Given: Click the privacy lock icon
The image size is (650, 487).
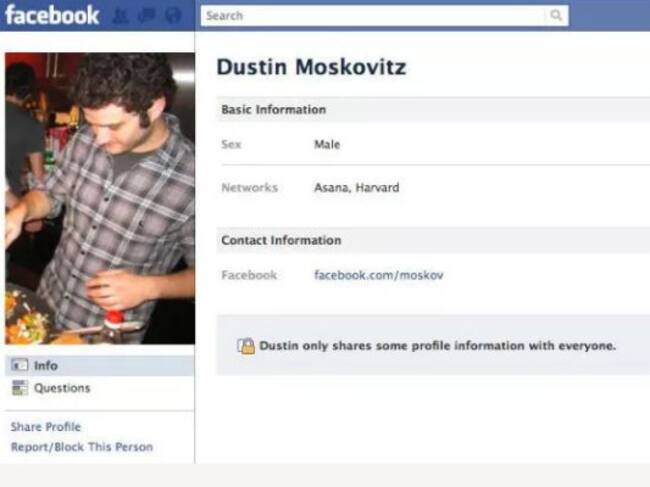Looking at the screenshot, I should click(x=246, y=346).
